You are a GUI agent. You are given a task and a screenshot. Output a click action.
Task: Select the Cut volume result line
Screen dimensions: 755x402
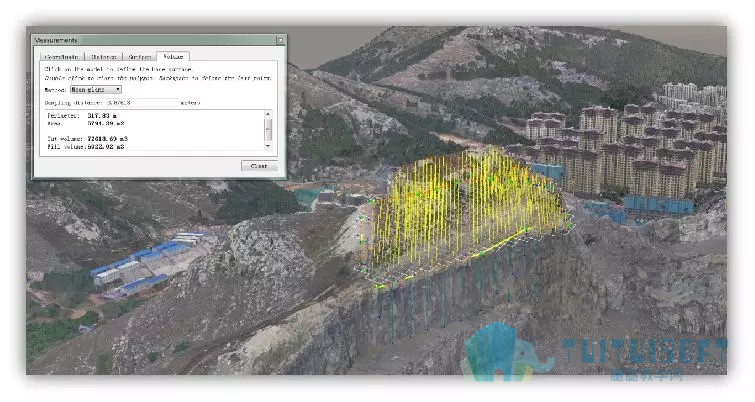pos(87,139)
